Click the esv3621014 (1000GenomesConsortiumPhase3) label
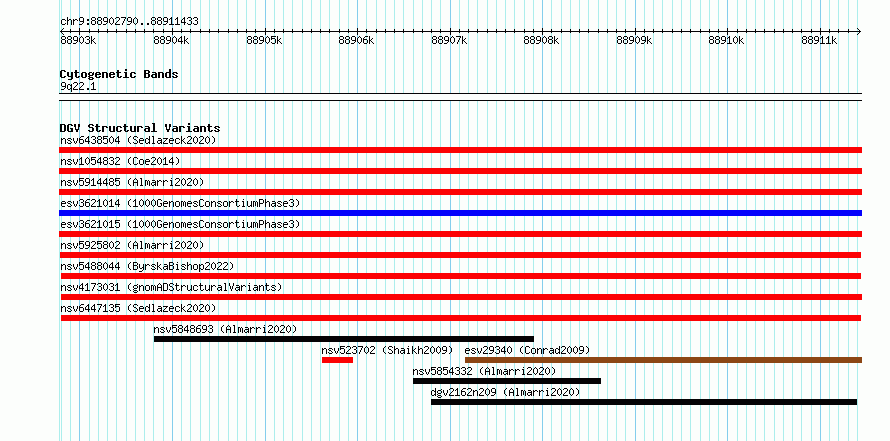The image size is (890, 441). click(x=180, y=203)
